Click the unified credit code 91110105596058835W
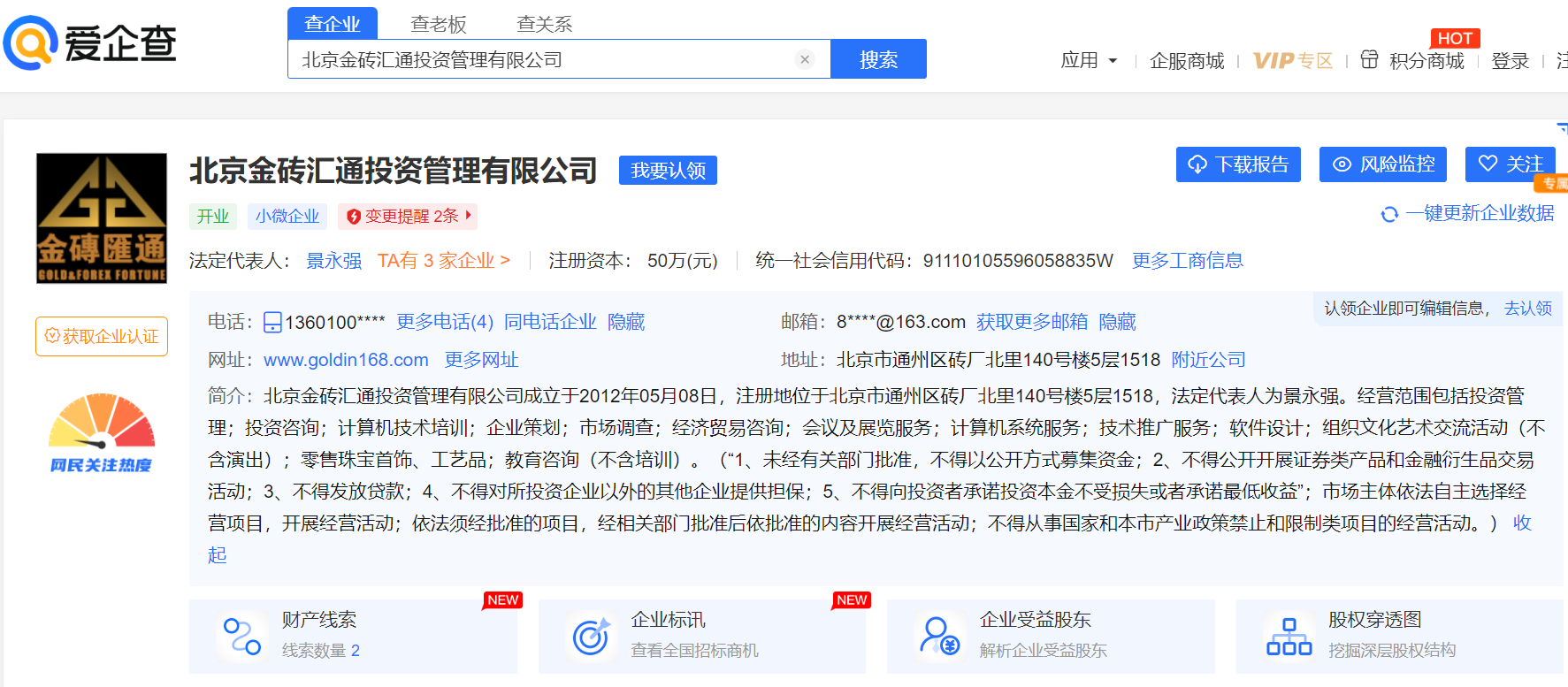The height and width of the screenshot is (687, 1568). (1017, 260)
